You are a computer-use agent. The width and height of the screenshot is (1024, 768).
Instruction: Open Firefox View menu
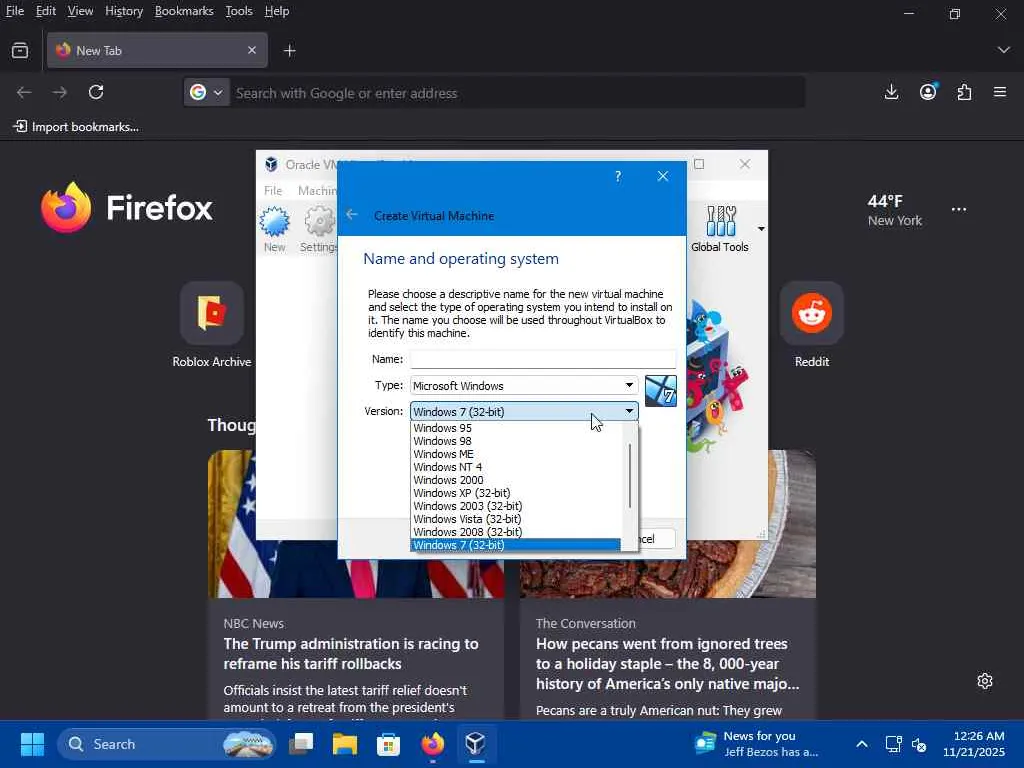pos(80,11)
